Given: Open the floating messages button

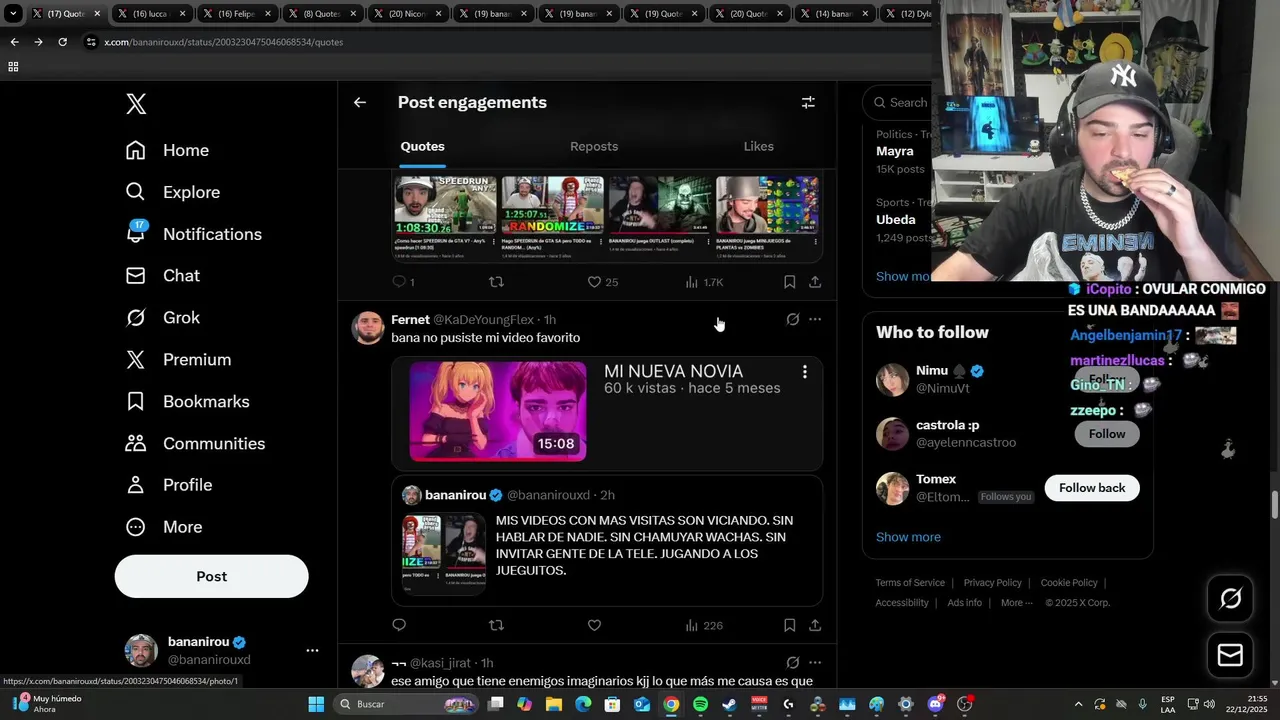Looking at the screenshot, I should click(x=1230, y=655).
